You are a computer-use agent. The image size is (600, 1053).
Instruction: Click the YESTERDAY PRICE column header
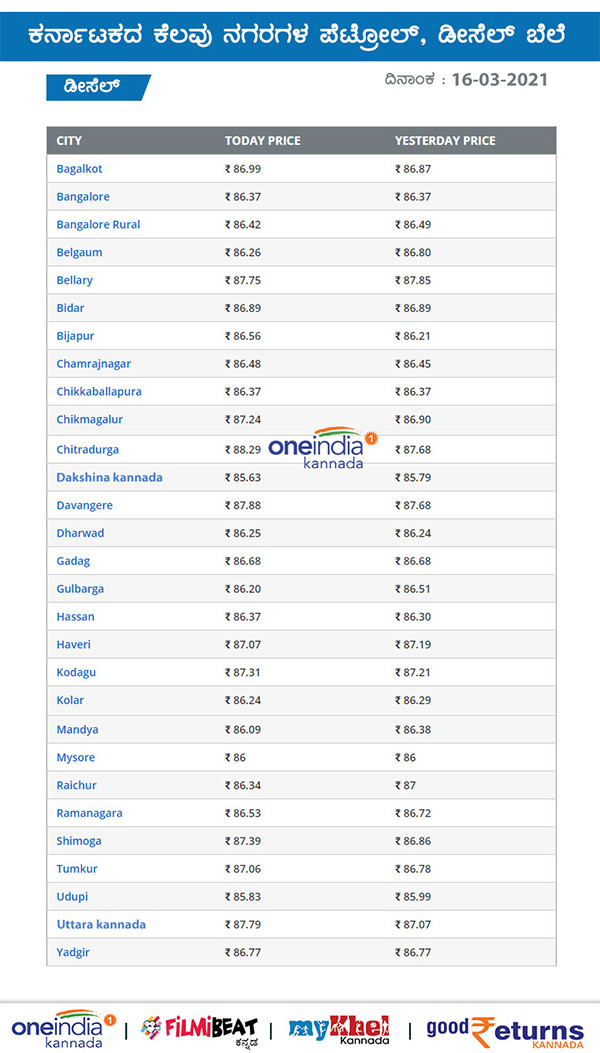pyautogui.click(x=445, y=141)
